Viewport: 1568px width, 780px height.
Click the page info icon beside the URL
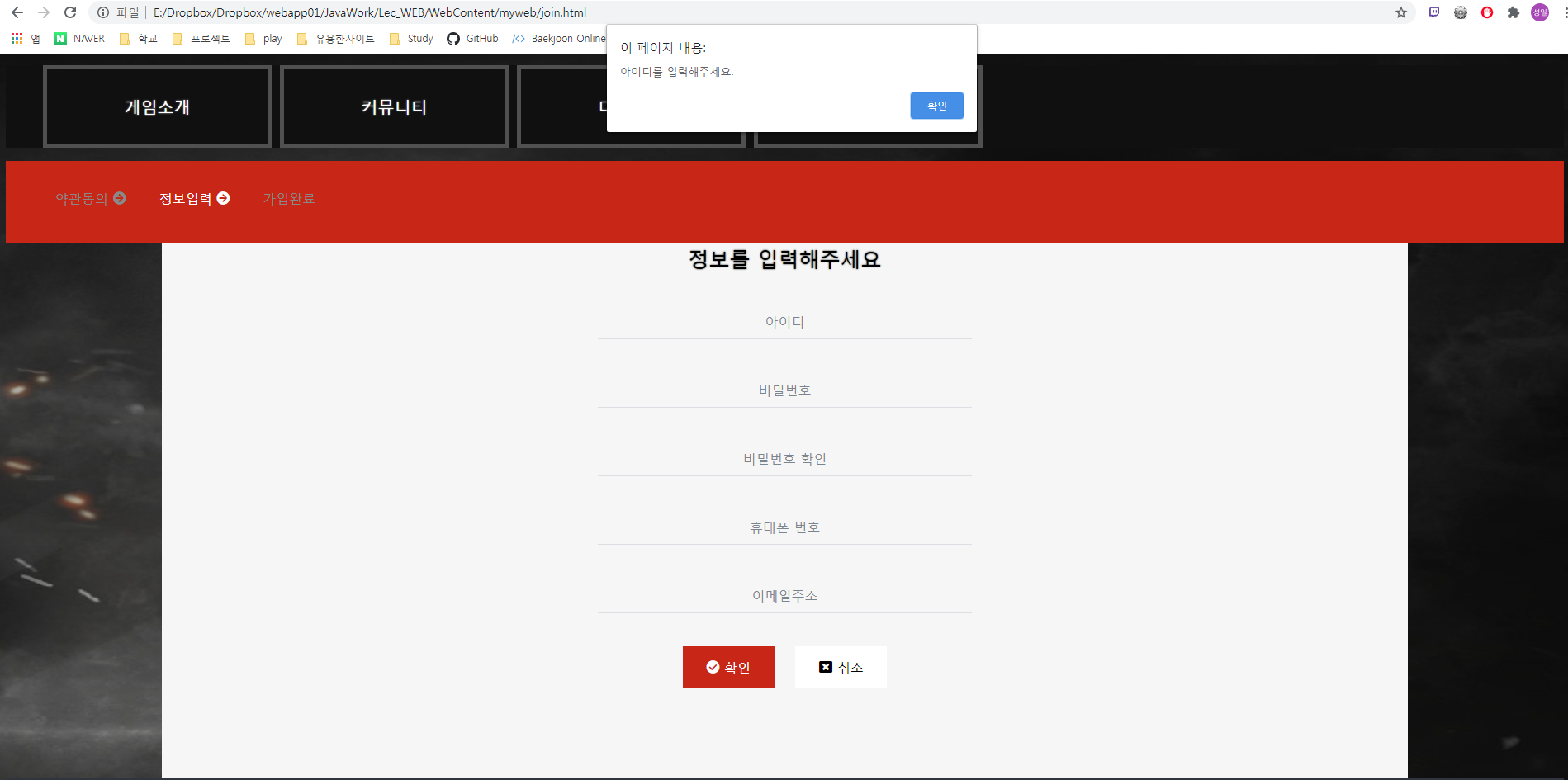click(102, 12)
